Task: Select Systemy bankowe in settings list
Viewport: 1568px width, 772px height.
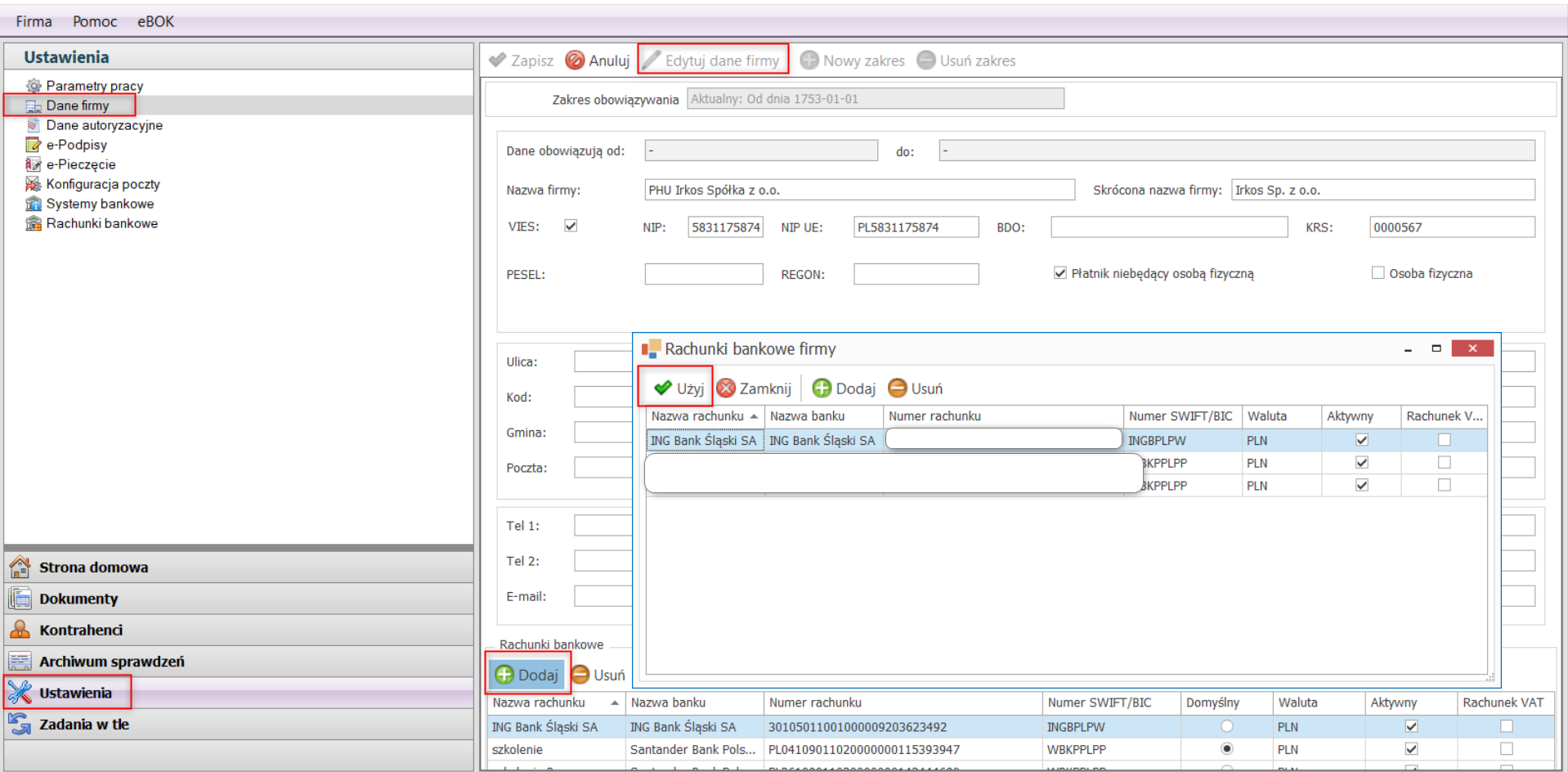Action: click(100, 204)
